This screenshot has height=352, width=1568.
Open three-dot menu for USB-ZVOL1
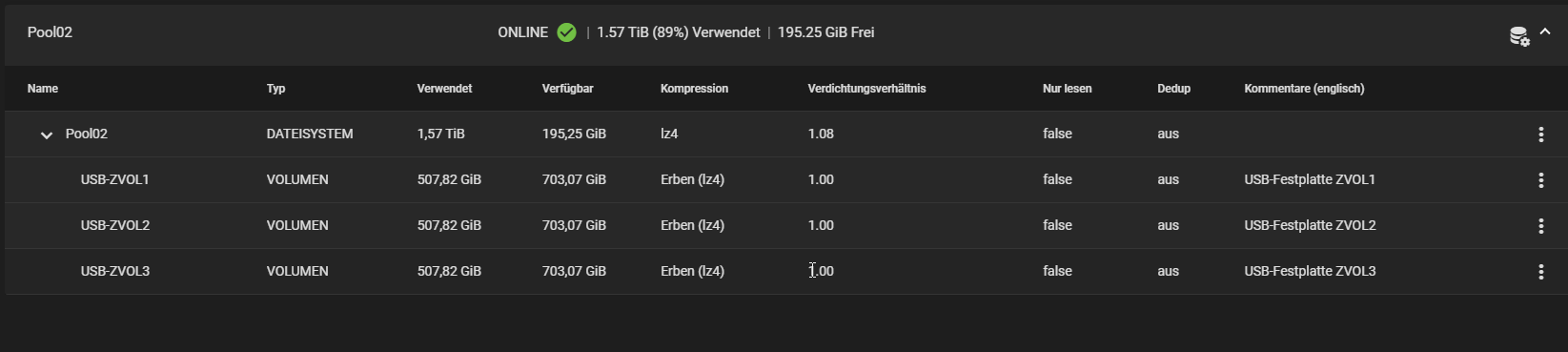1540,180
